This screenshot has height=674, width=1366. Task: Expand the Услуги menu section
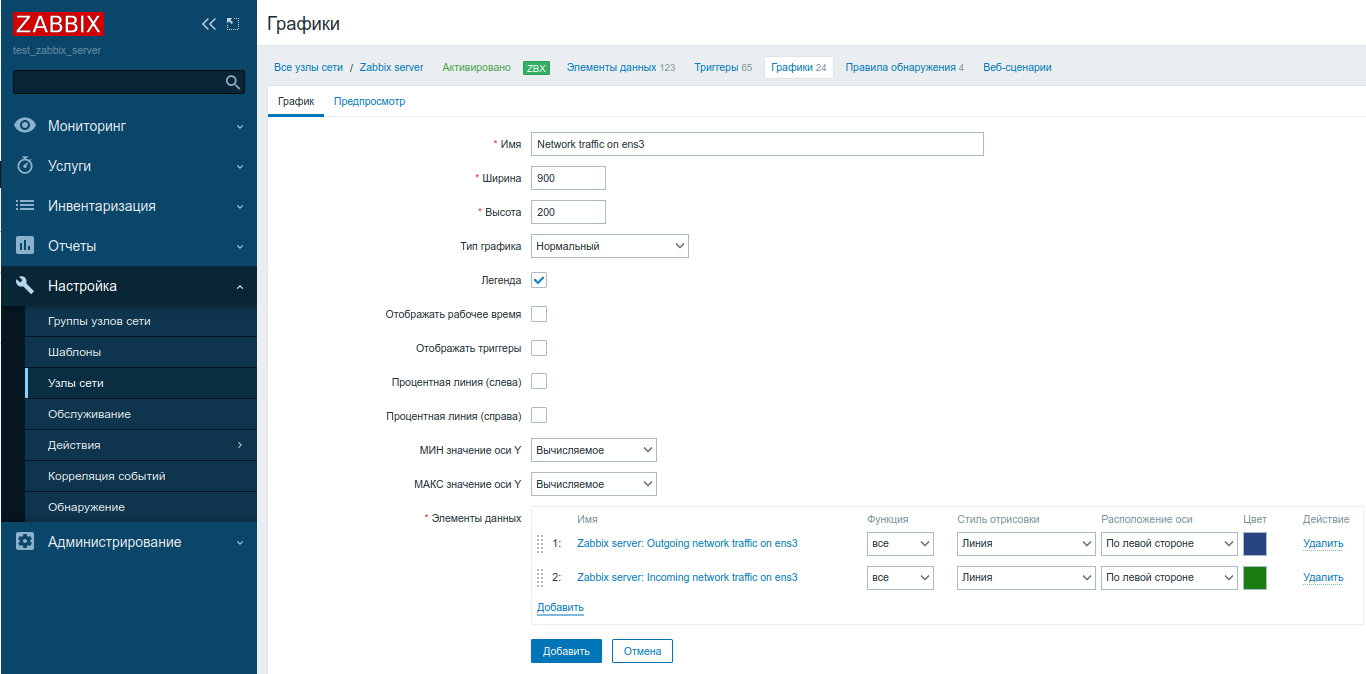pyautogui.click(x=128, y=166)
